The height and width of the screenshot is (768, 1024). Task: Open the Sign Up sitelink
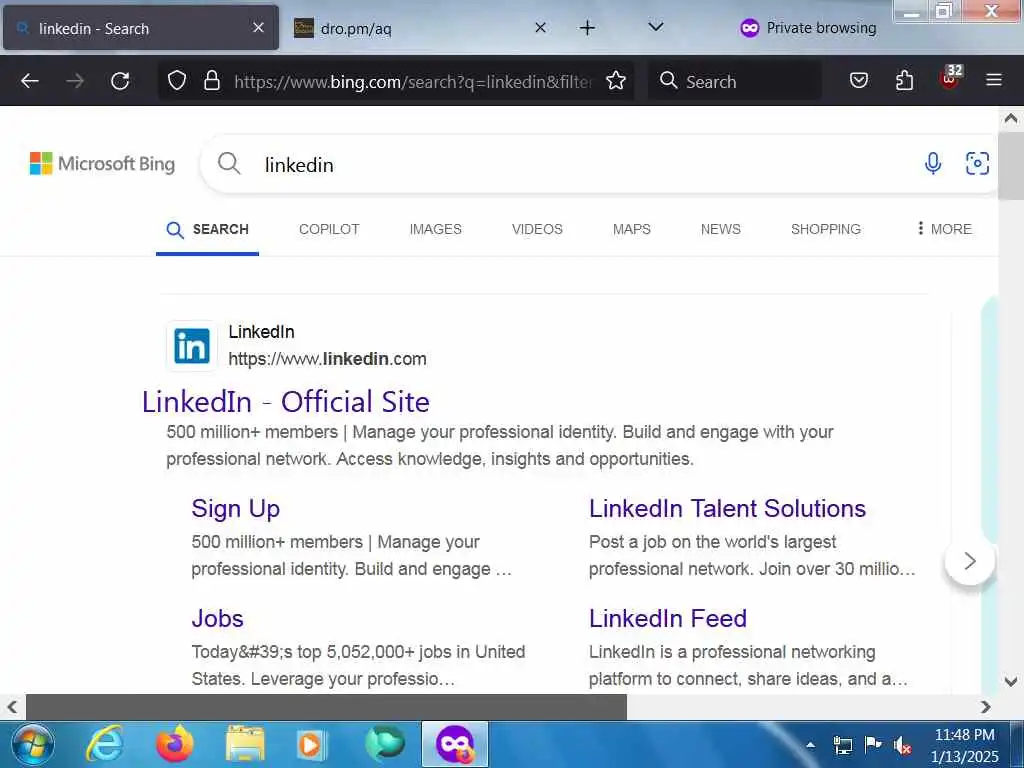coord(236,509)
